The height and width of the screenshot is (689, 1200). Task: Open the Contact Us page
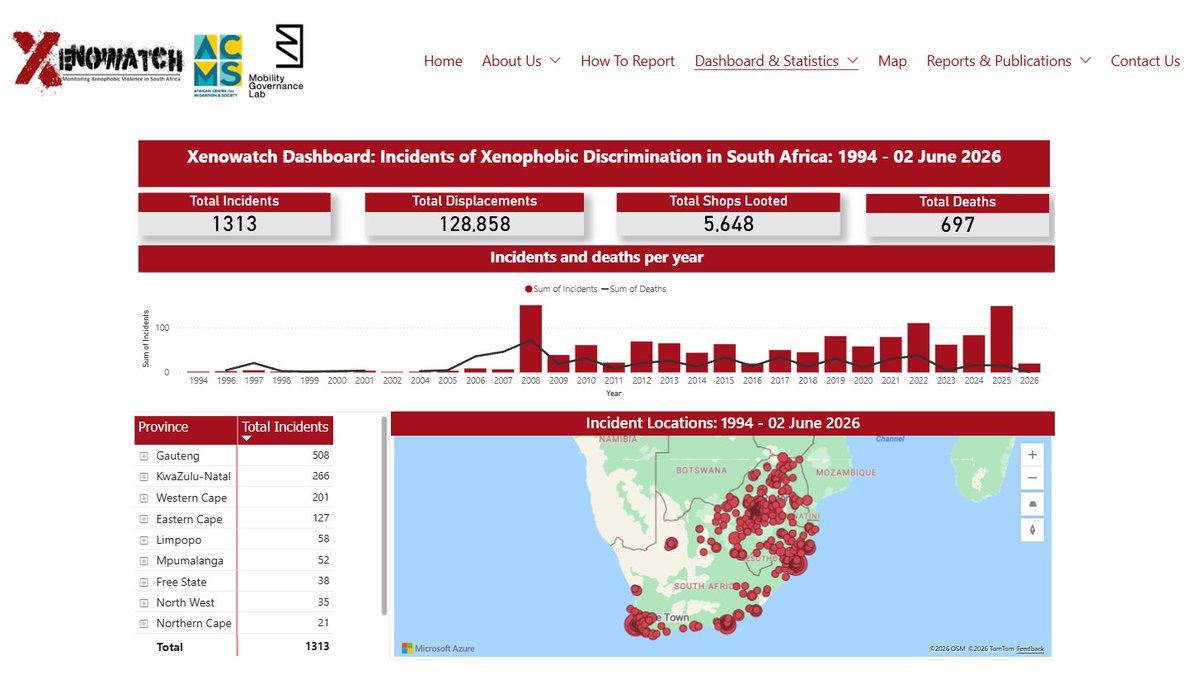pyautogui.click(x=1145, y=61)
